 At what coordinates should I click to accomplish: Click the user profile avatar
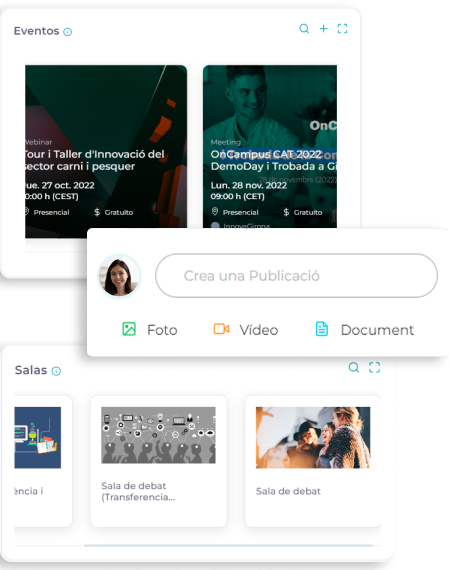pyautogui.click(x=119, y=276)
